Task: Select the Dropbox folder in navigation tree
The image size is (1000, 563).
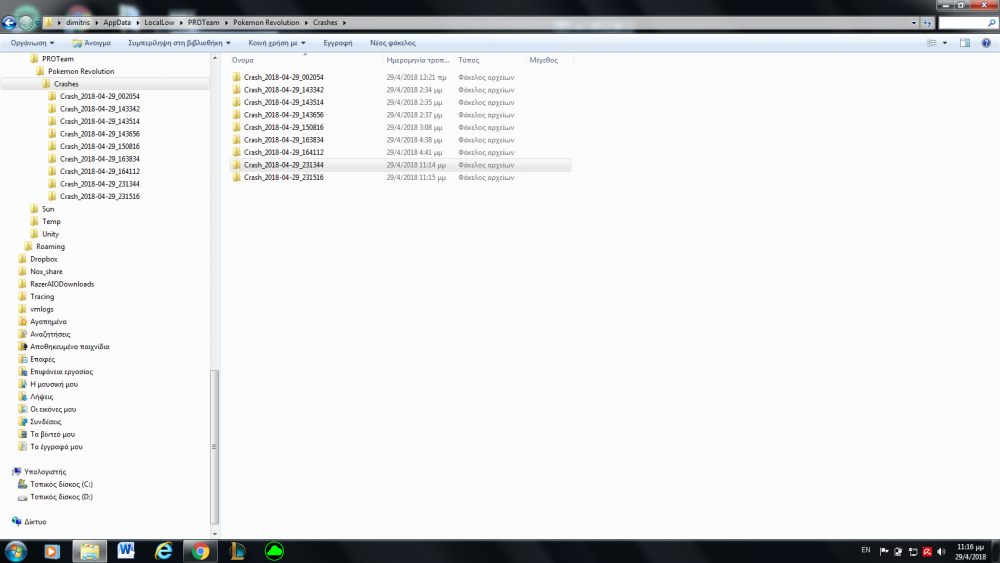Action: (x=44, y=259)
